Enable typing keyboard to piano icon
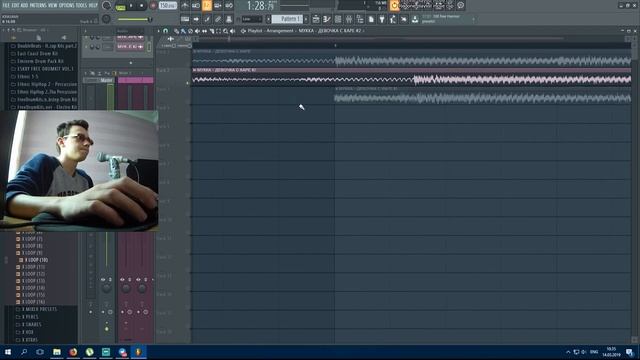Screen dimensions: 640x360 tap(185, 19)
